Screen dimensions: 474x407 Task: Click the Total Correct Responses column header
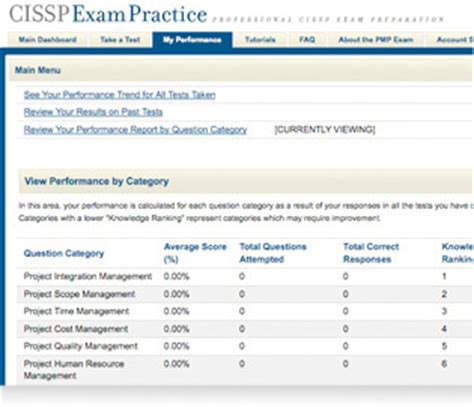371,253
